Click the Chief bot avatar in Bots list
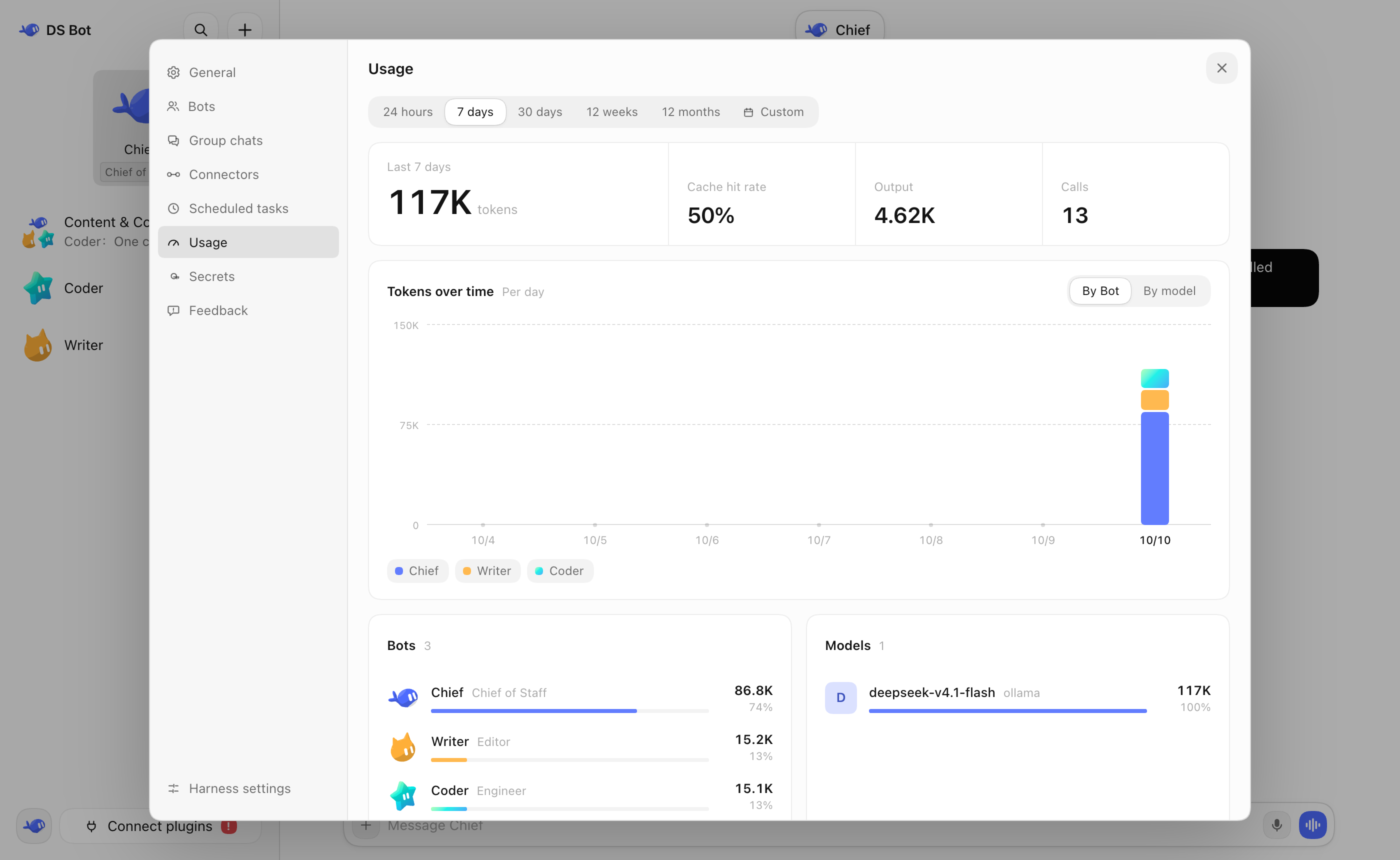Screen dimensions: 1400x860 tap(403, 697)
